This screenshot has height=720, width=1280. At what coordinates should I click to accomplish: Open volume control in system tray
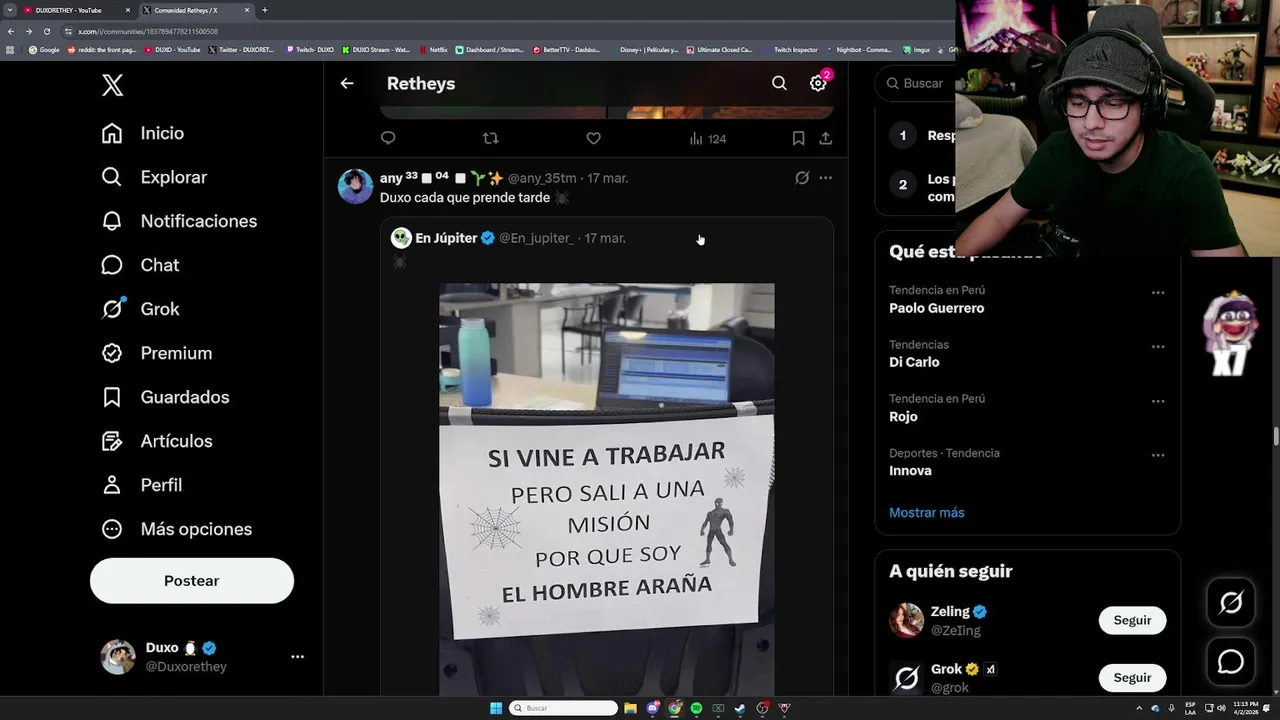pyautogui.click(x=1221, y=708)
